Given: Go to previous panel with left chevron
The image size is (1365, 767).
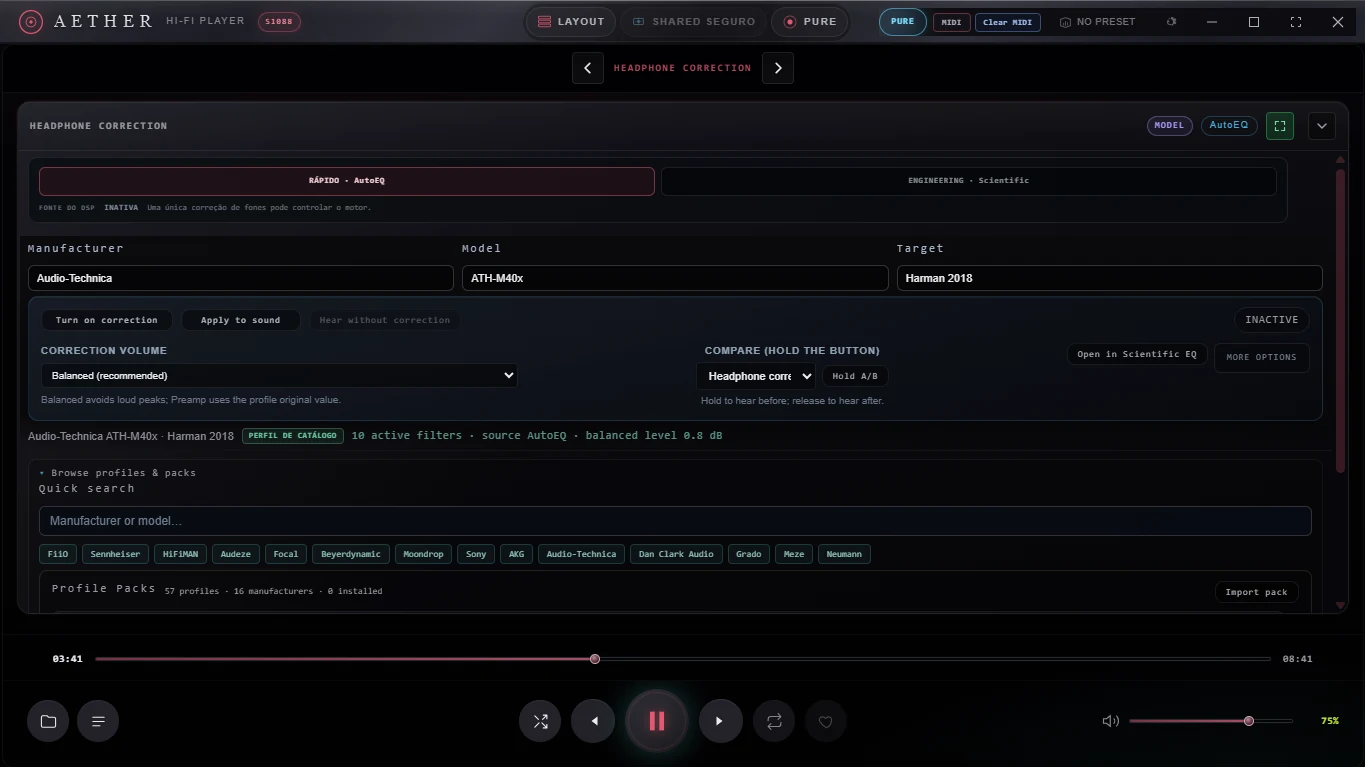Looking at the screenshot, I should pyautogui.click(x=588, y=68).
